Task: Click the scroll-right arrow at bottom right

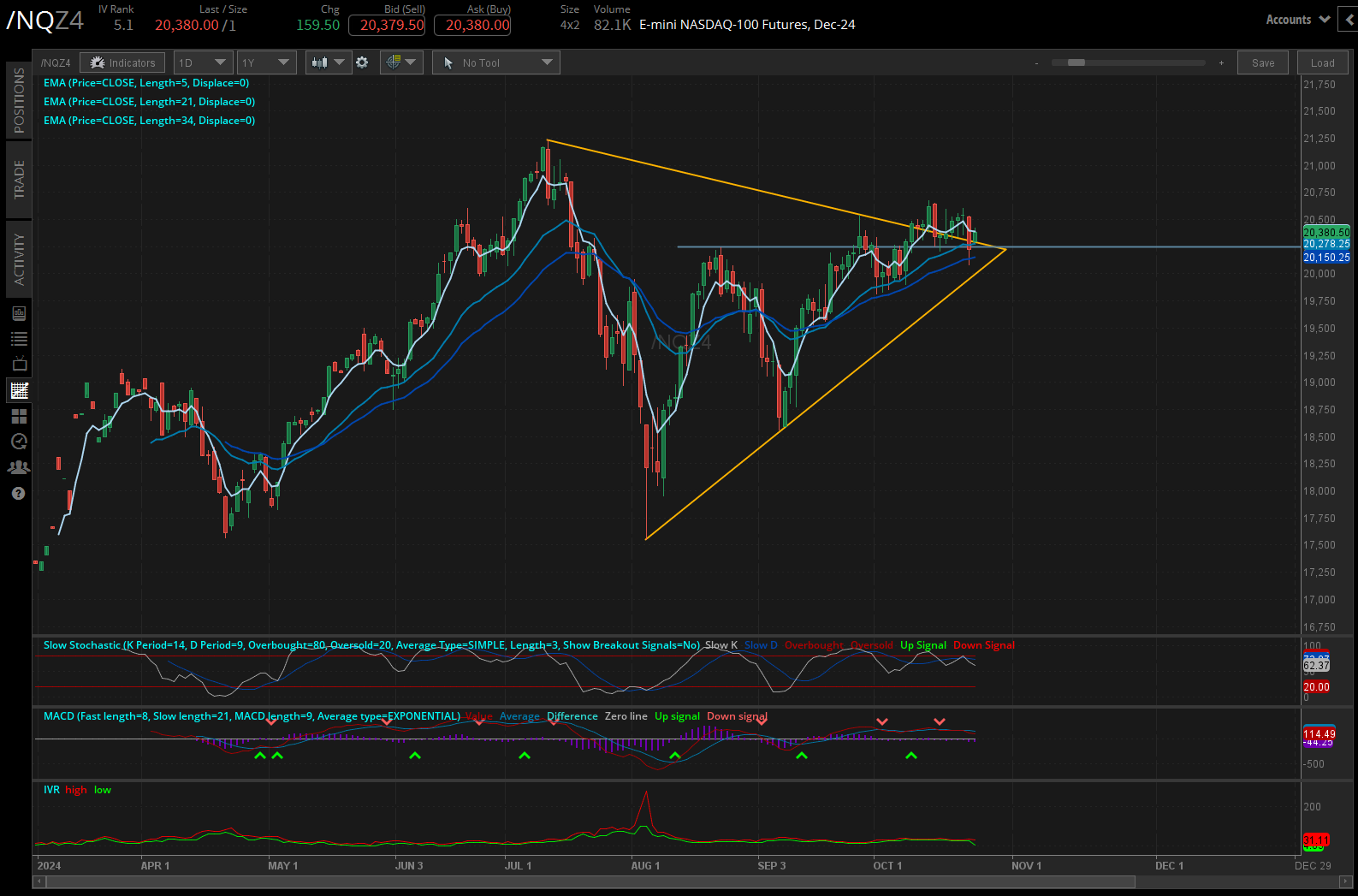Action: [1346, 881]
